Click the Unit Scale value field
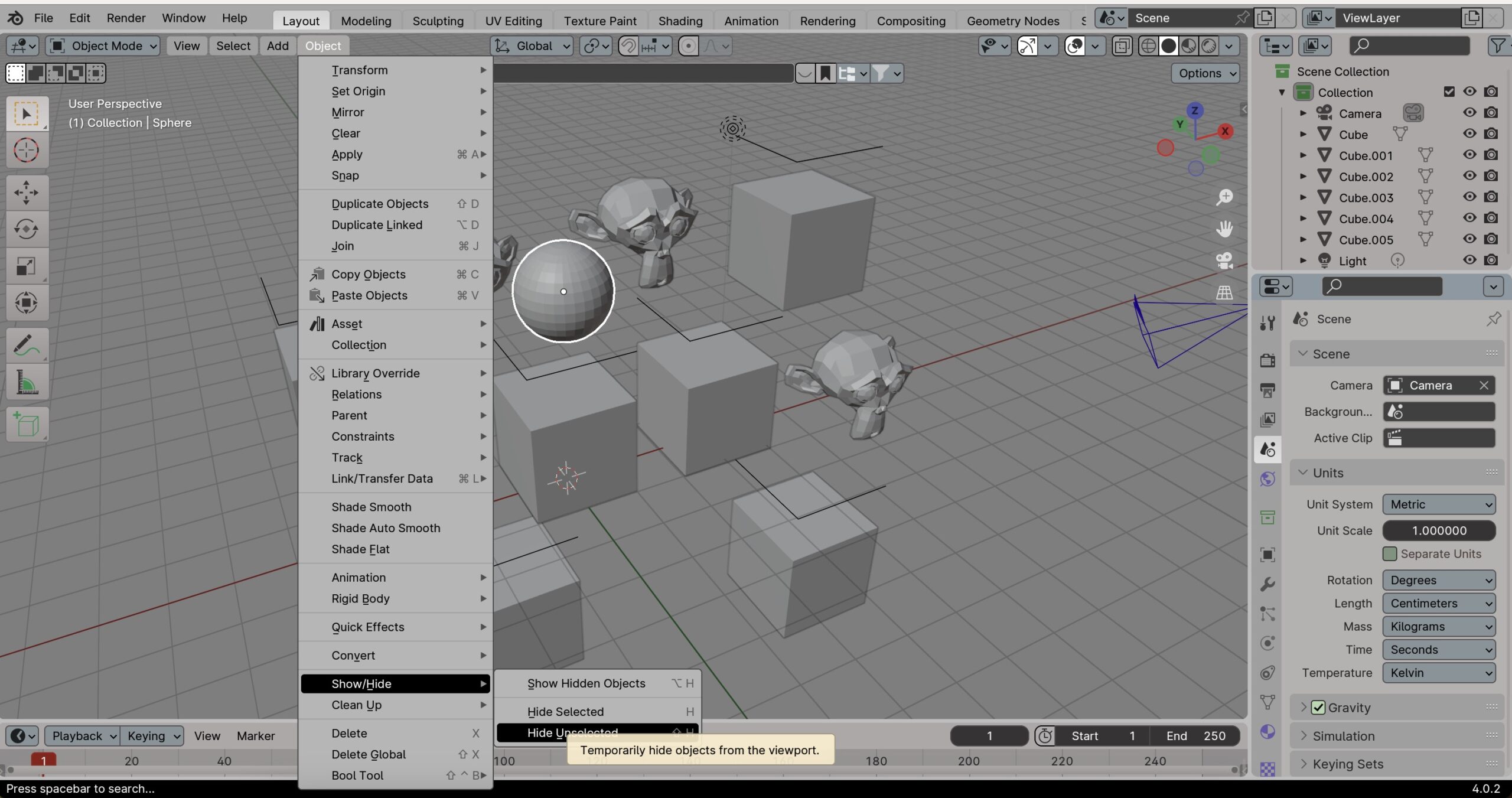Image resolution: width=1512 pixels, height=798 pixels. coord(1439,530)
